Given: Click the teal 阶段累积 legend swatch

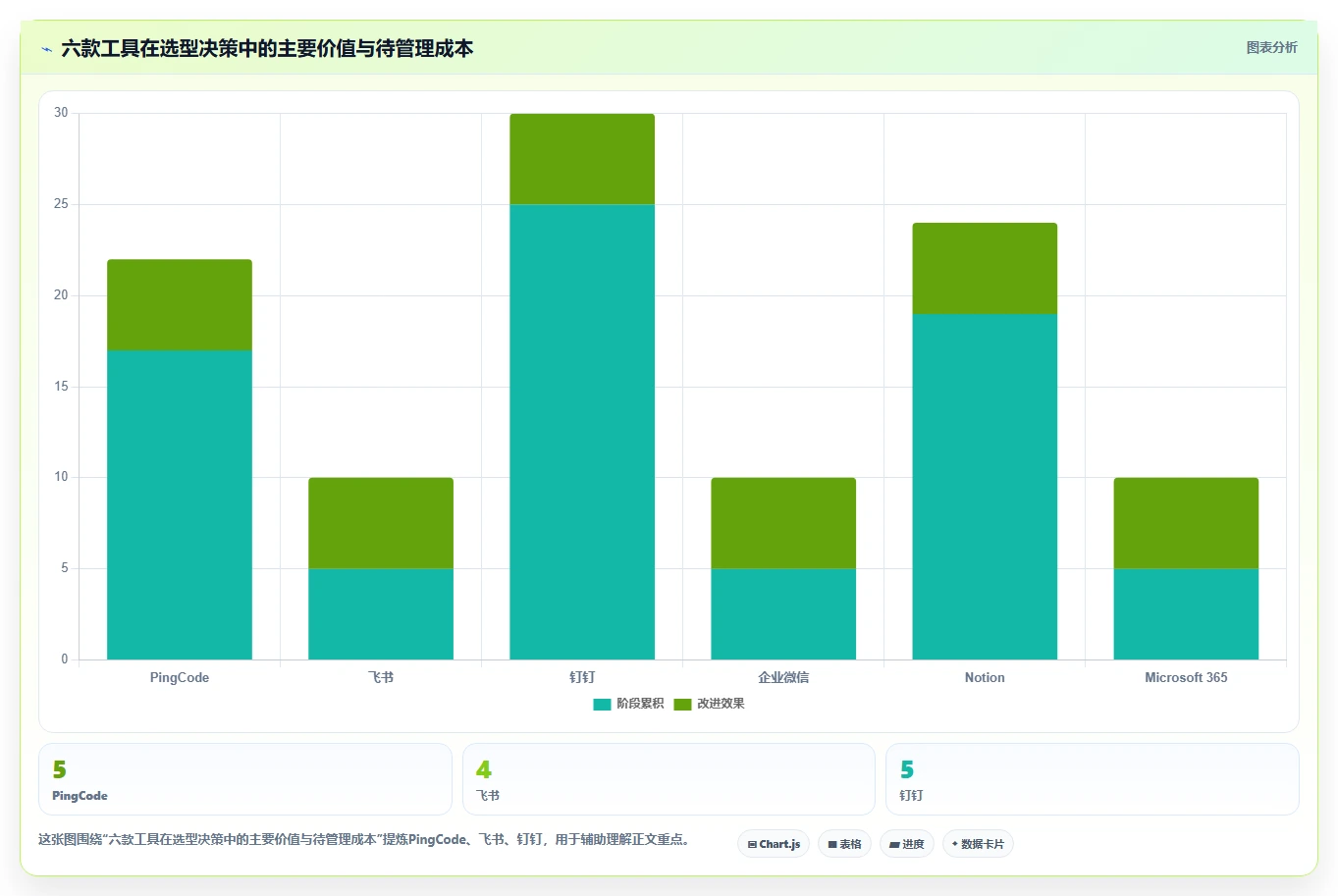Looking at the screenshot, I should (x=602, y=704).
